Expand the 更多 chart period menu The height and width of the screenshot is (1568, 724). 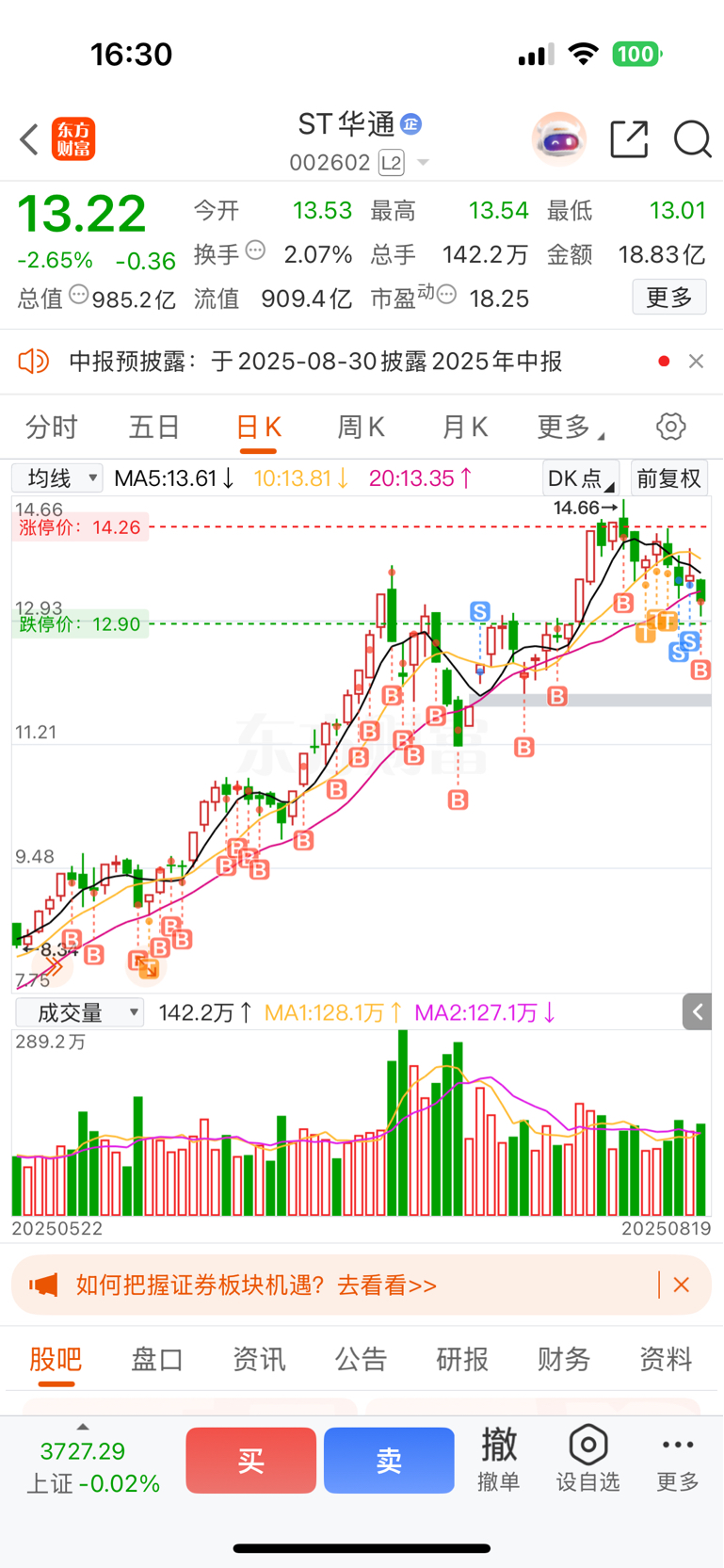570,428
